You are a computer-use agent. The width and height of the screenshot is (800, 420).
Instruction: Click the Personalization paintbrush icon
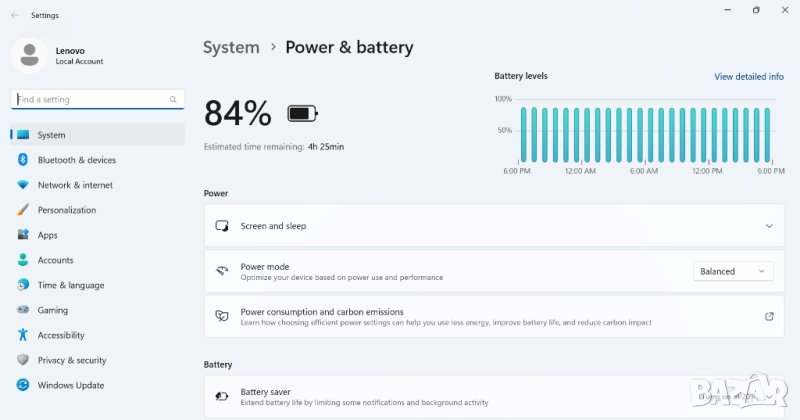pos(23,210)
